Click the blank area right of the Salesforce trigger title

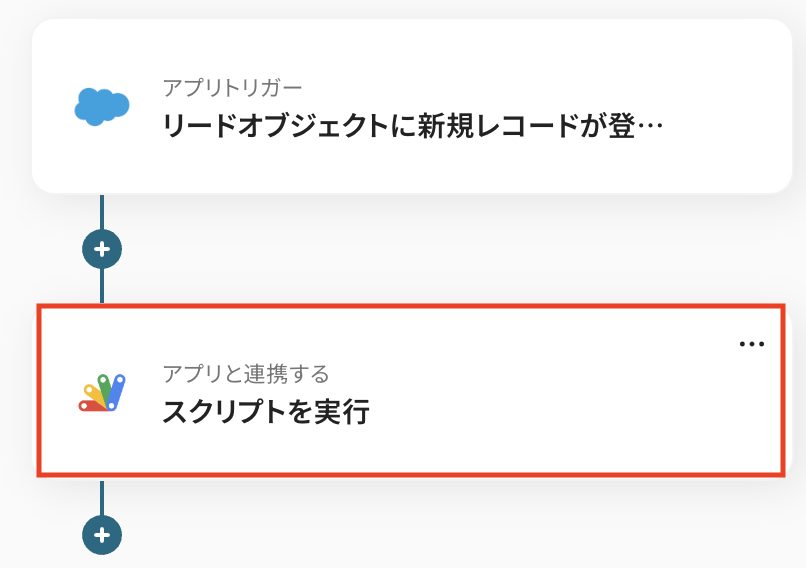pyautogui.click(x=725, y=128)
